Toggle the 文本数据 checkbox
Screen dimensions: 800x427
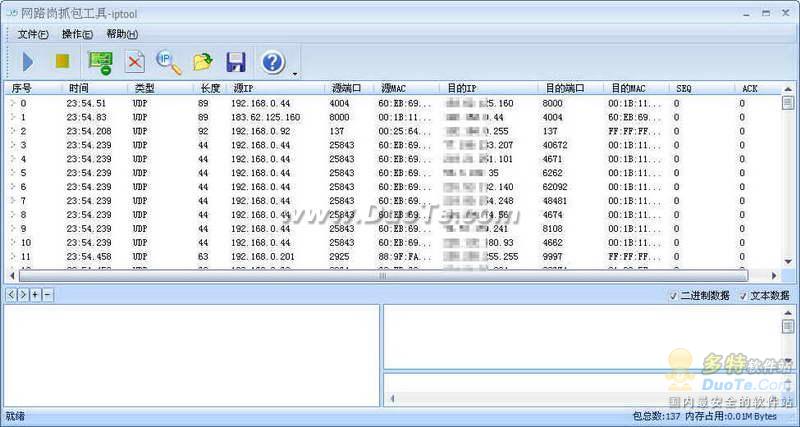coord(743,296)
